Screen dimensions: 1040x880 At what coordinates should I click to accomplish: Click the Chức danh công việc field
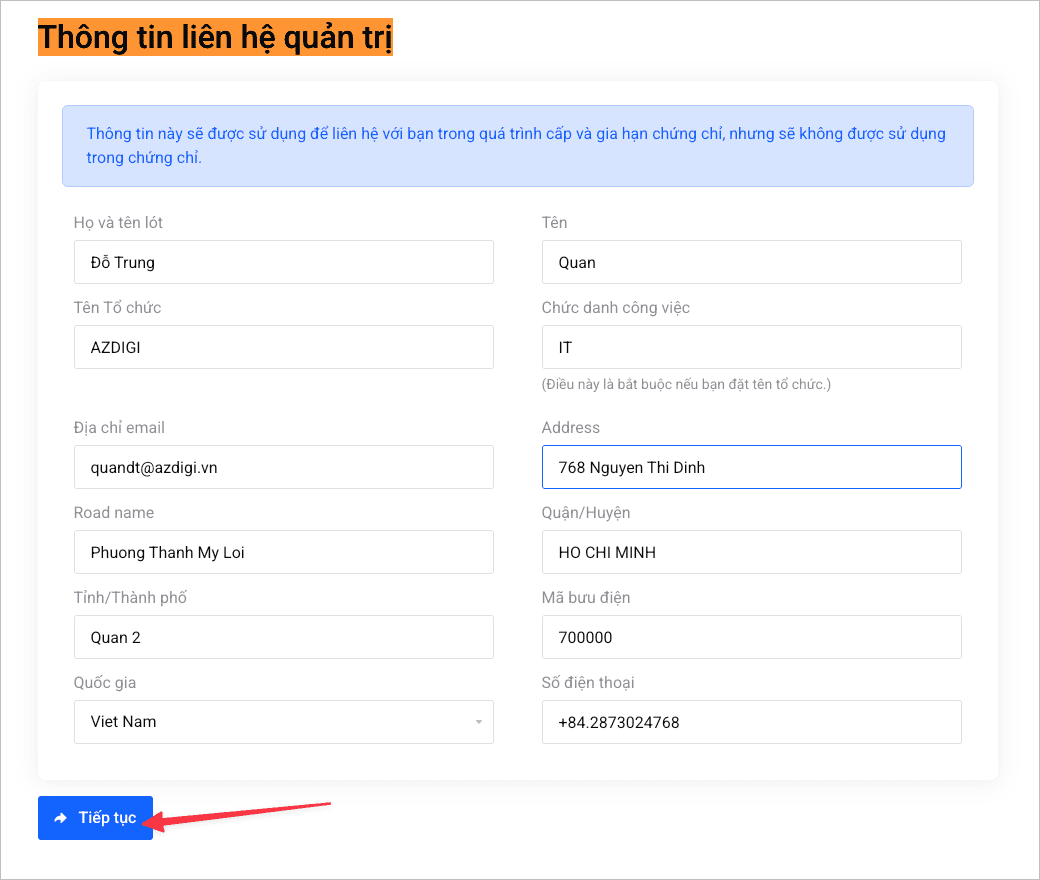coord(751,347)
